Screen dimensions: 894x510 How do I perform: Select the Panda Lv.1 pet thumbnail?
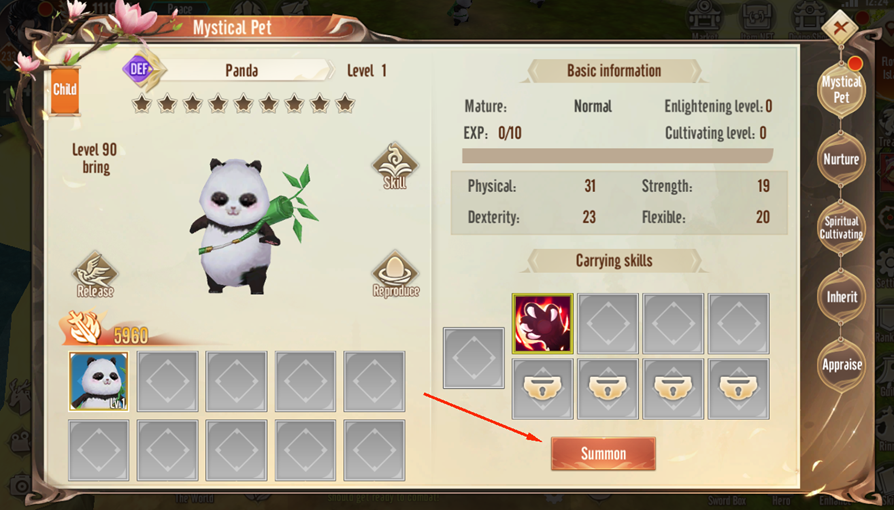point(98,381)
